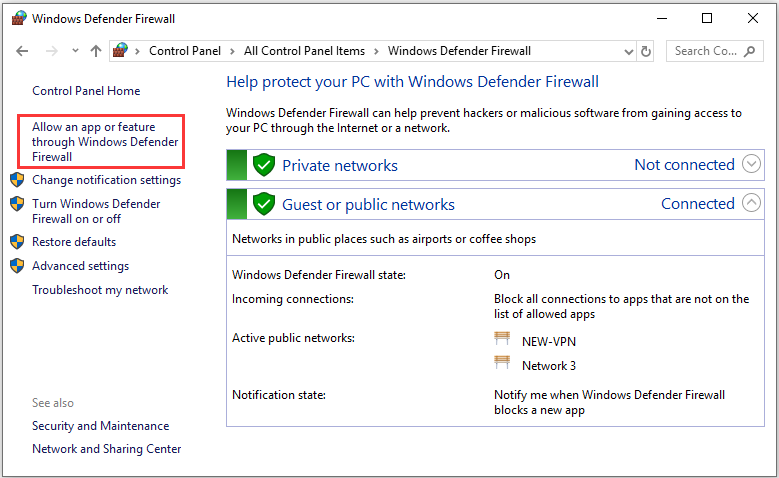Viewport: 779px width, 478px height.
Task: Open Advanced settings link
Action: pos(80,266)
